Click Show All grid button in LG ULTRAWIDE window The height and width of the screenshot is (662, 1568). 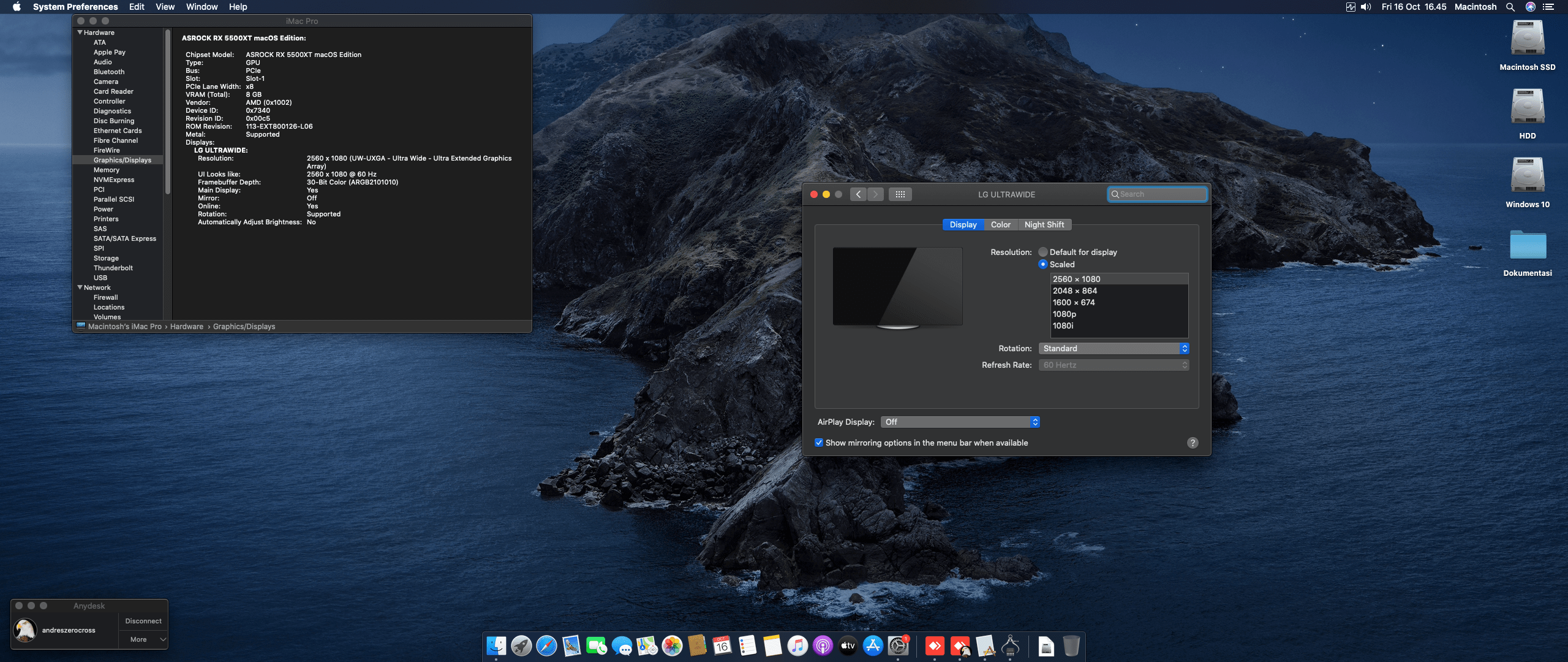[900, 194]
